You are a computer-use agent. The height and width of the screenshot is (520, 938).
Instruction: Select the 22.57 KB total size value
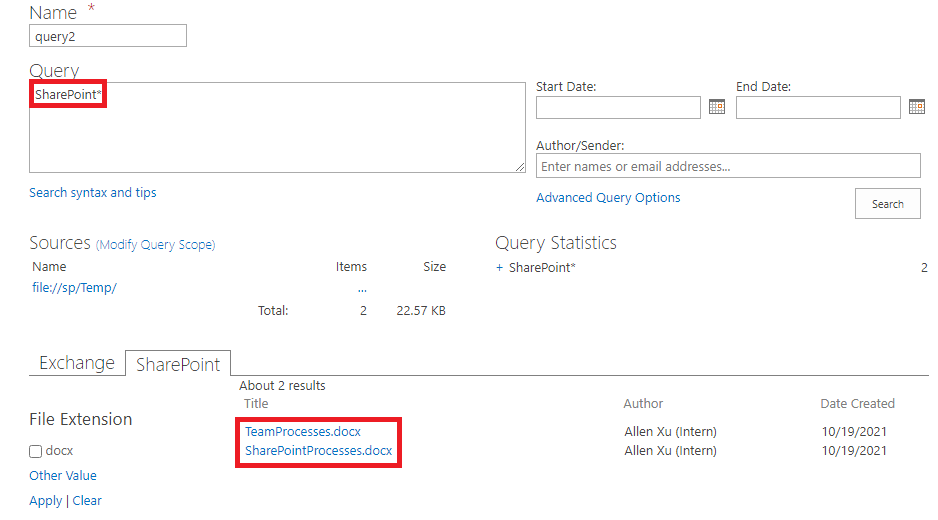click(x=421, y=311)
